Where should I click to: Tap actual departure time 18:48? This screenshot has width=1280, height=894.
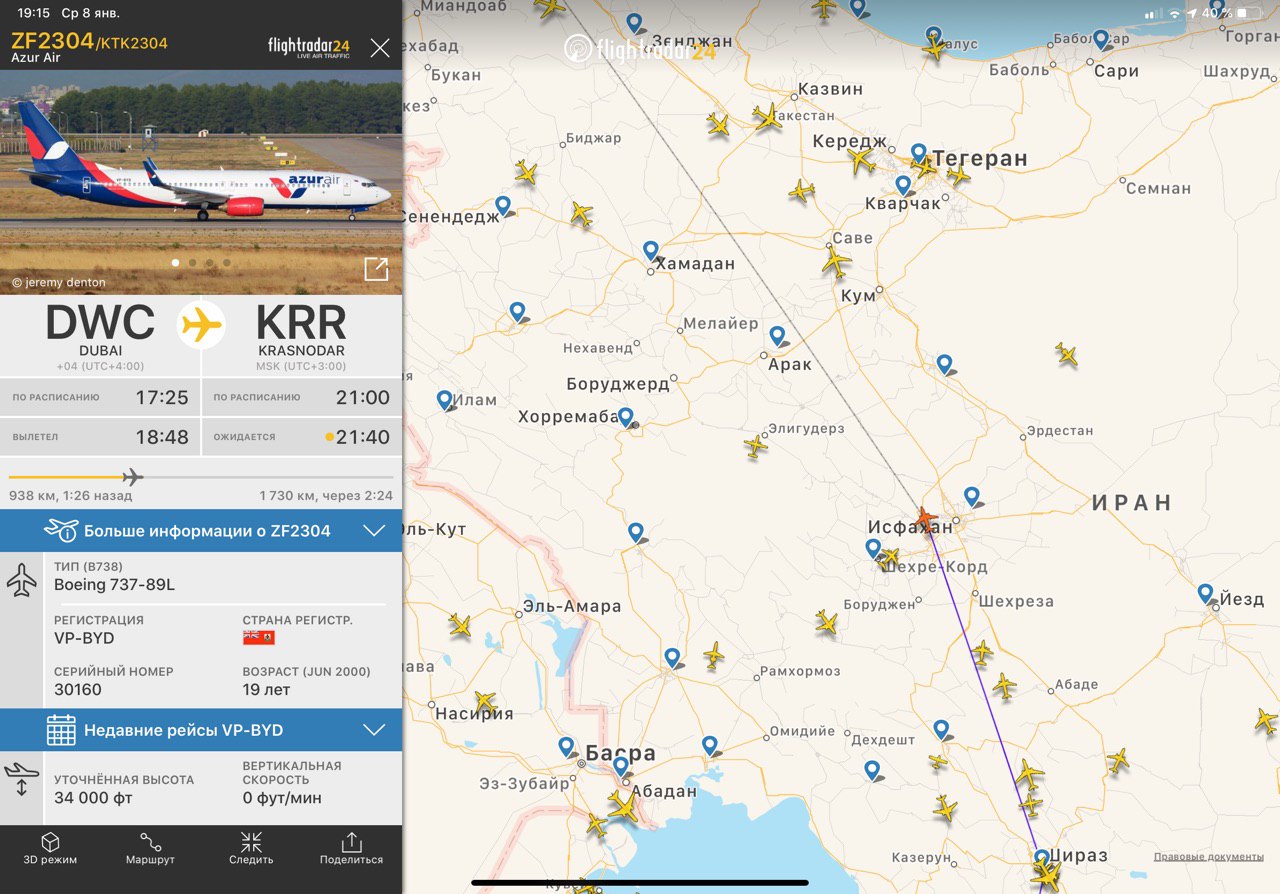coord(162,437)
